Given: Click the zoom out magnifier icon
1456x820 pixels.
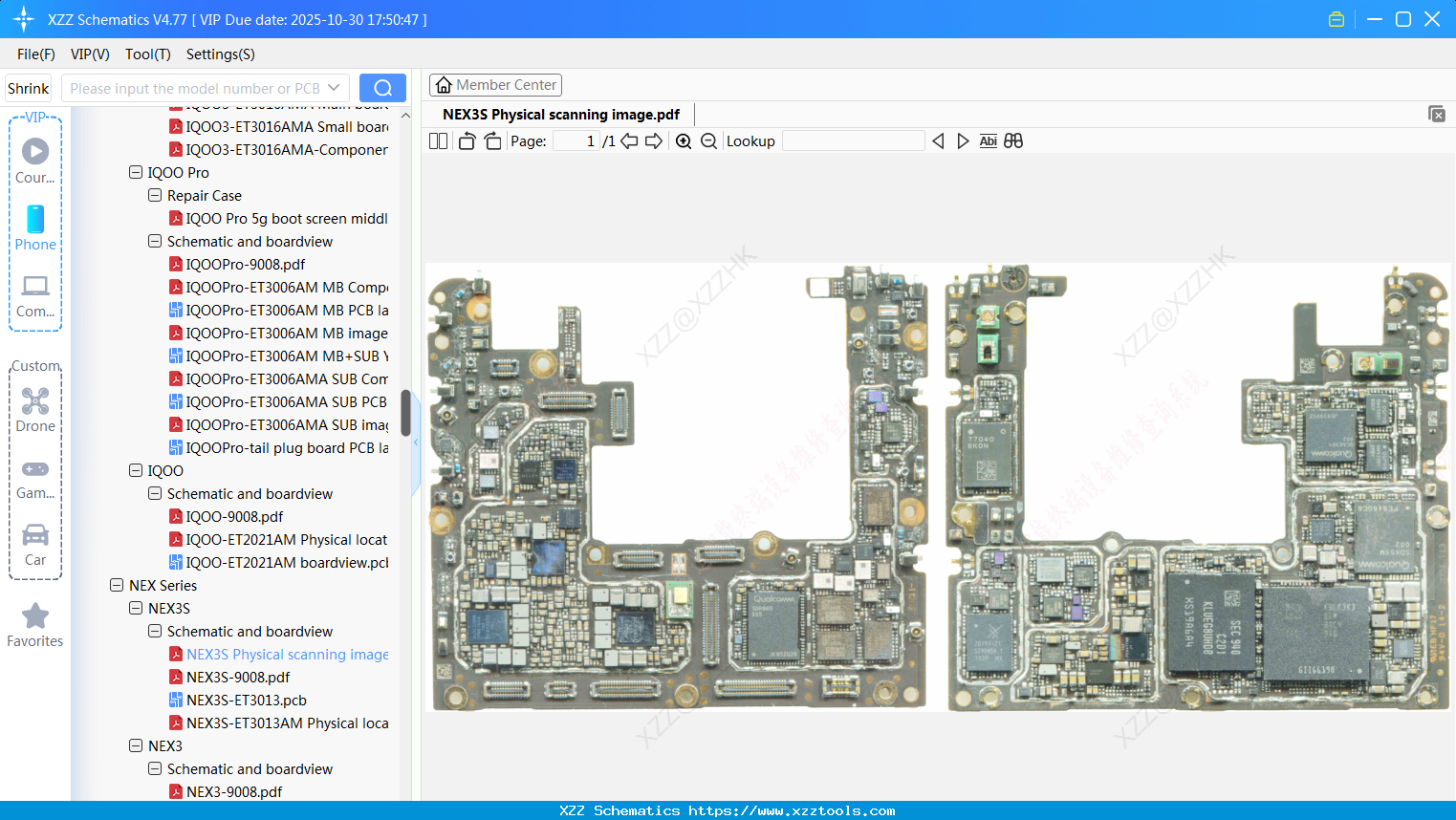Looking at the screenshot, I should tap(708, 141).
